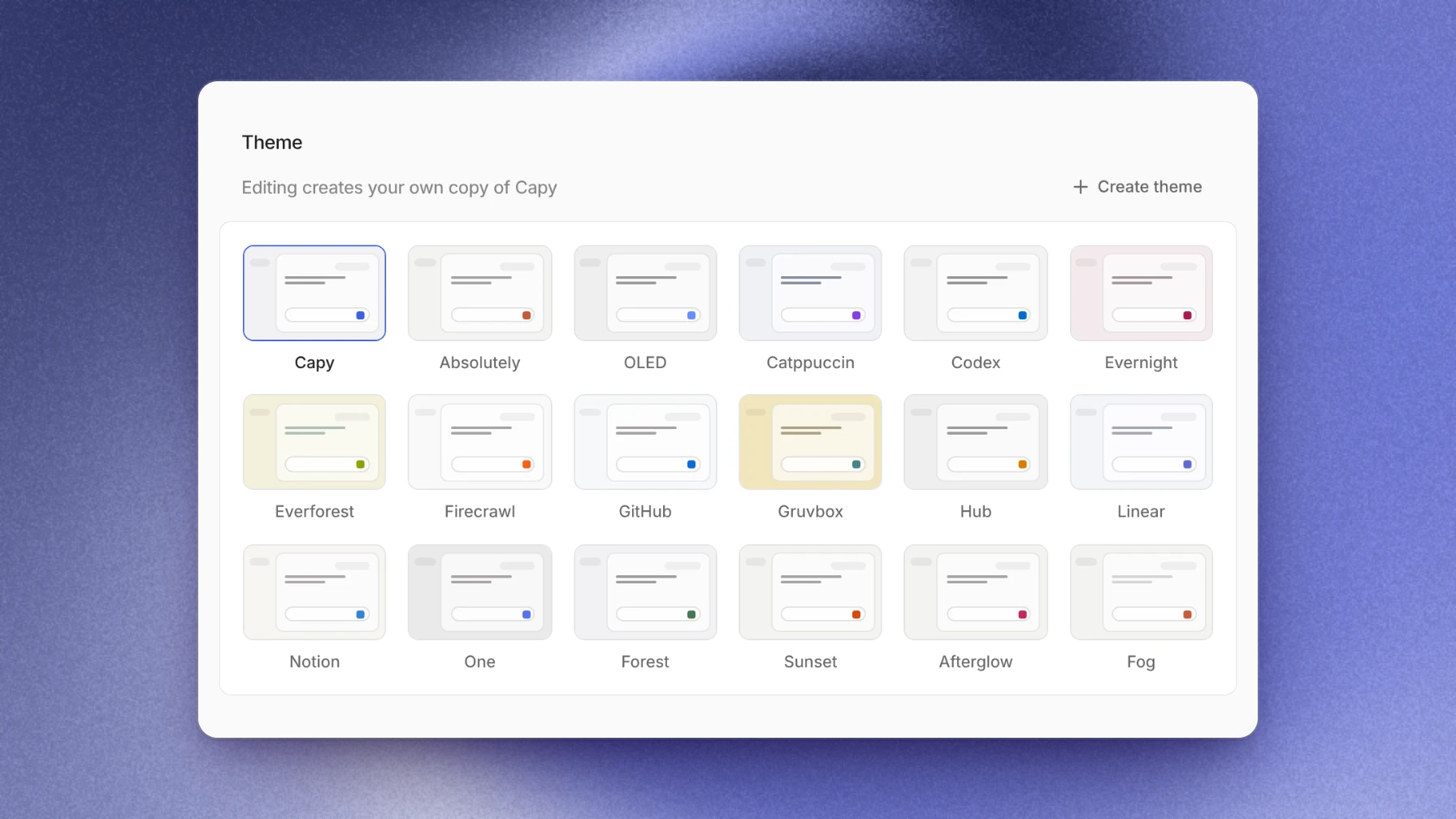Screen dimensions: 1456x819
Task: Click the Capy label text
Action: tap(314, 363)
